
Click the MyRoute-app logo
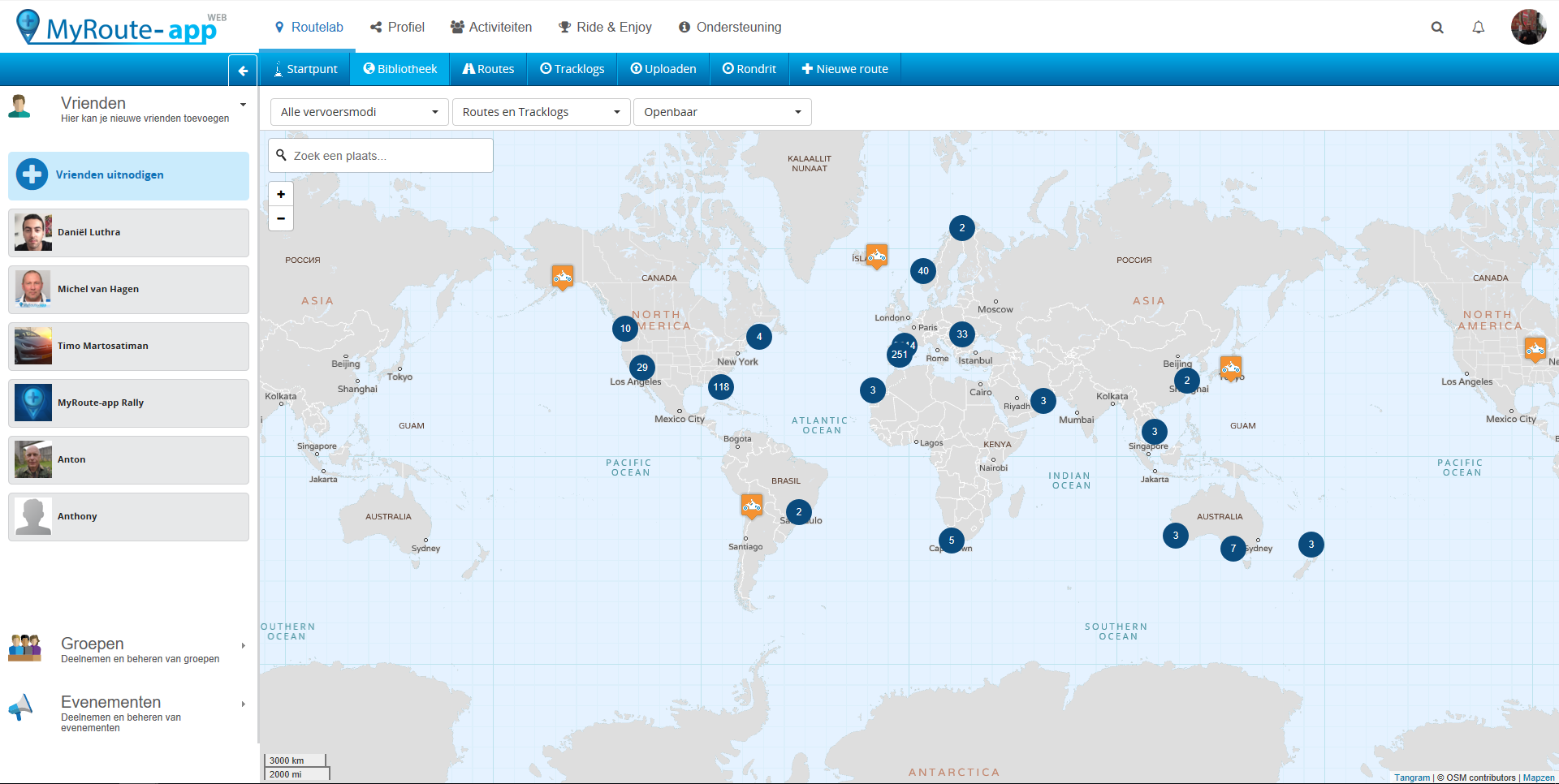[x=121, y=27]
